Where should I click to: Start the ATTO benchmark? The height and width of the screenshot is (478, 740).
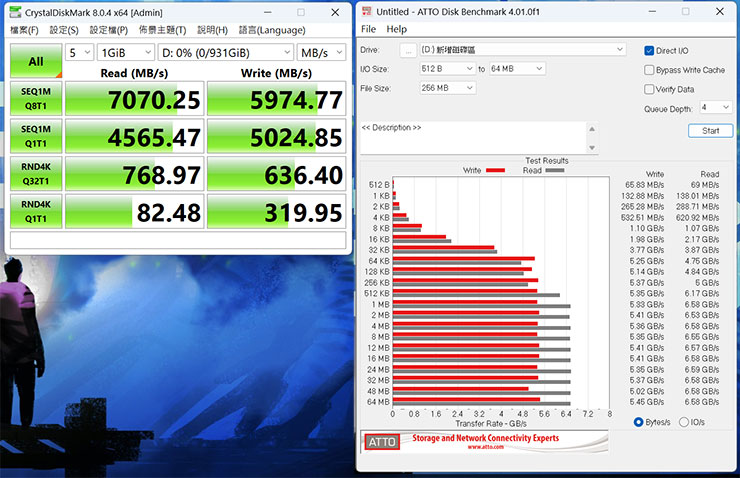tap(710, 131)
